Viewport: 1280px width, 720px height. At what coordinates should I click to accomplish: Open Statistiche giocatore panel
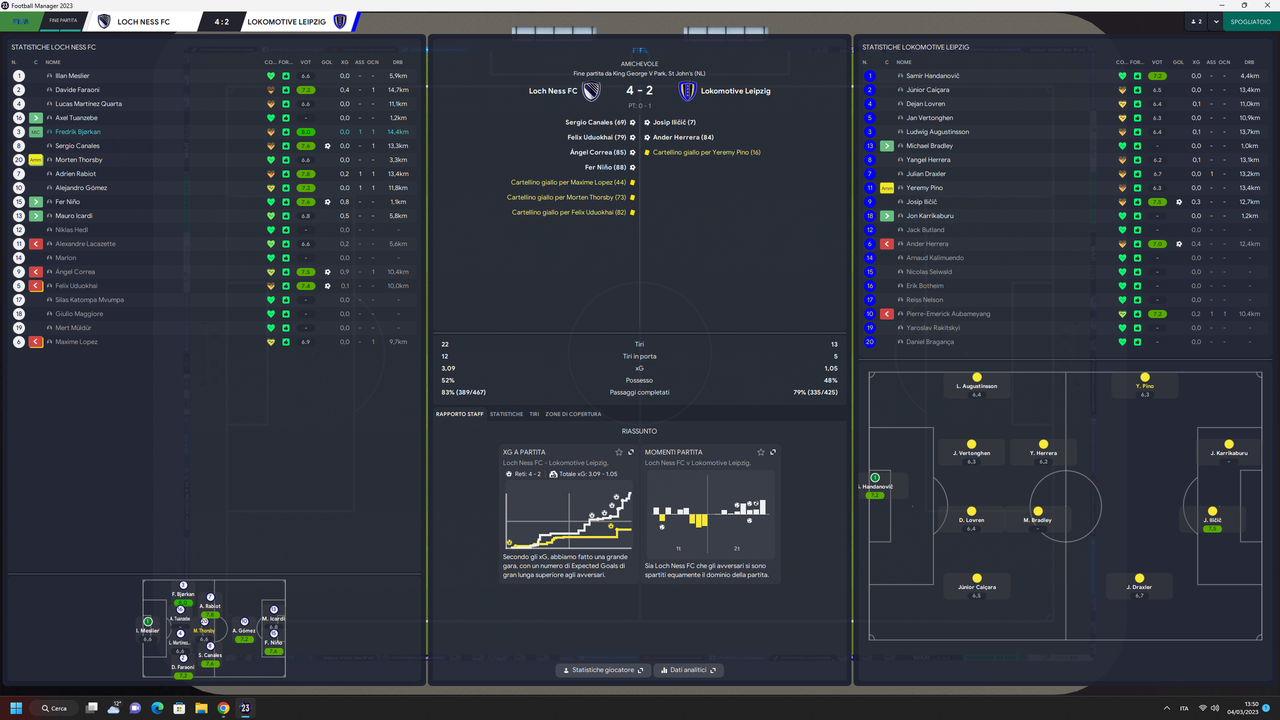click(x=602, y=670)
